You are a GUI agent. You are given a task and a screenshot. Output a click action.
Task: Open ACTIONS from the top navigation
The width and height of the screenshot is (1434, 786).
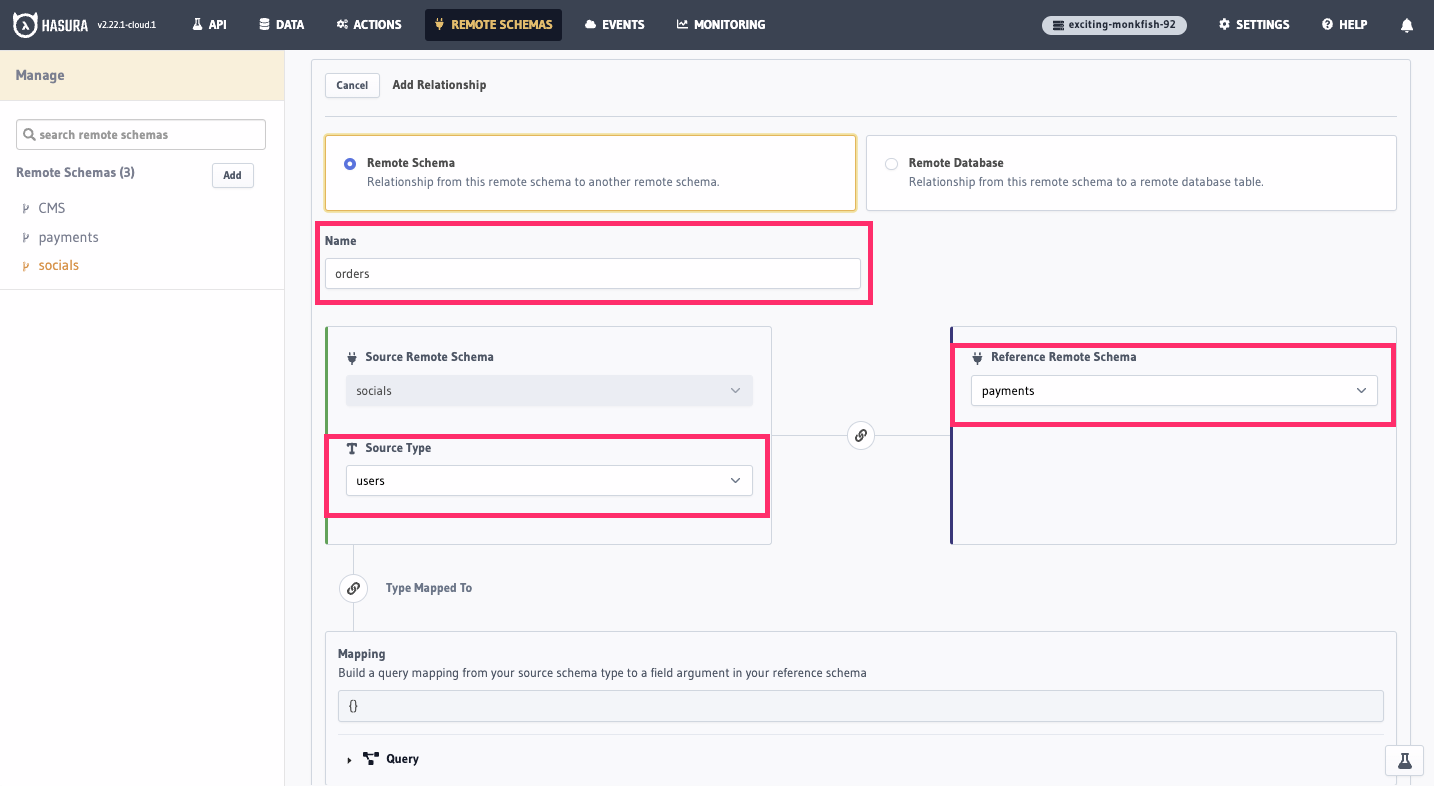tap(344, 24)
